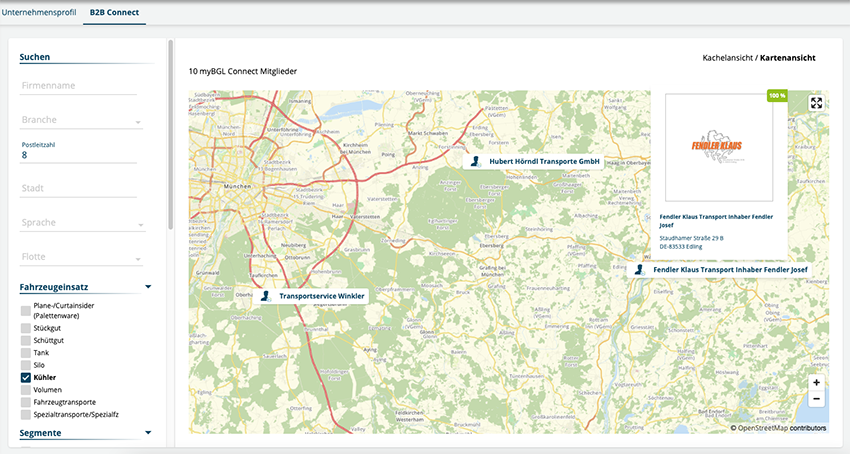Viewport: 850px width, 454px height.
Task: Focus the Firmenname input field
Action: point(78,86)
